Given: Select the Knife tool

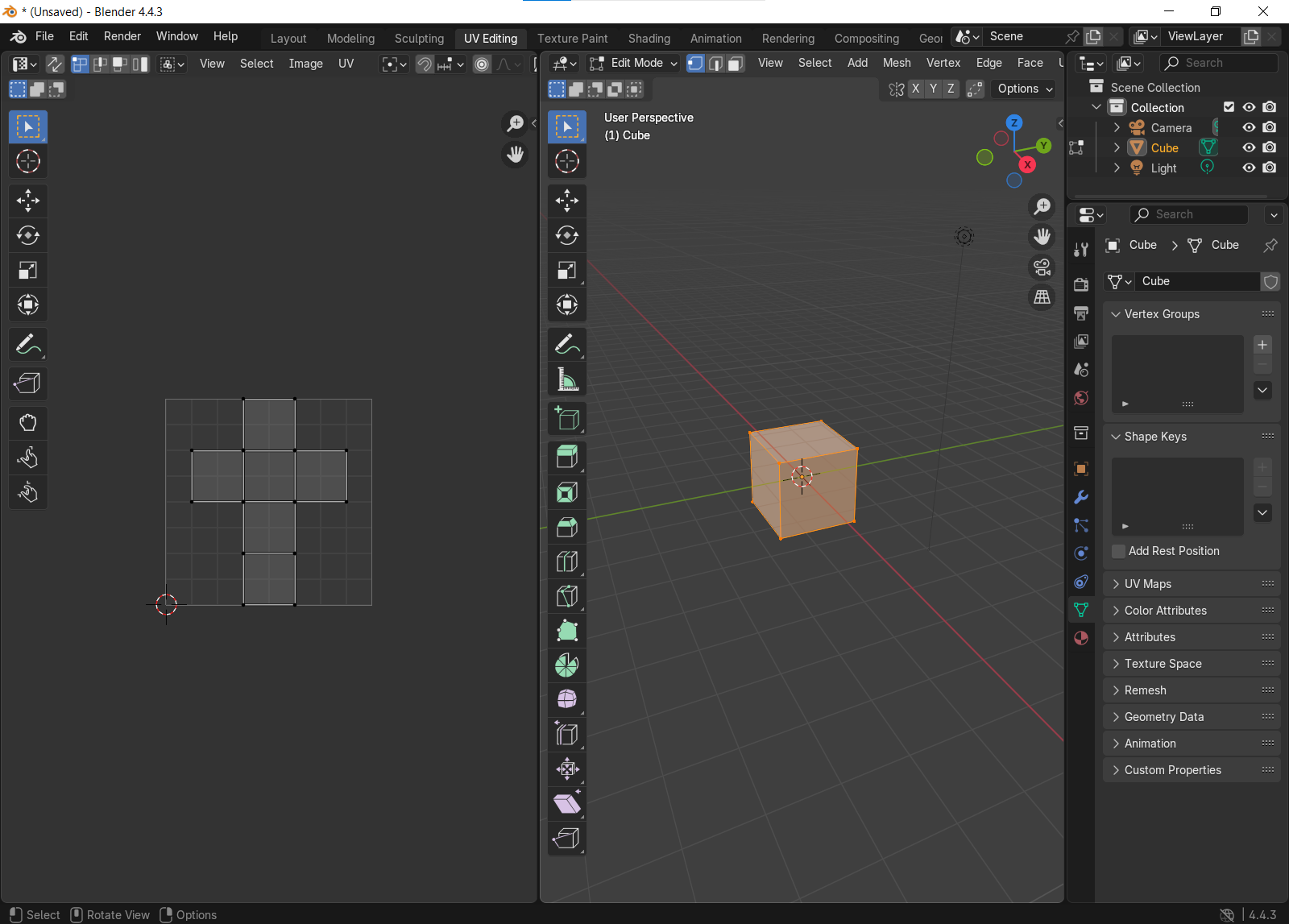Looking at the screenshot, I should [x=567, y=596].
